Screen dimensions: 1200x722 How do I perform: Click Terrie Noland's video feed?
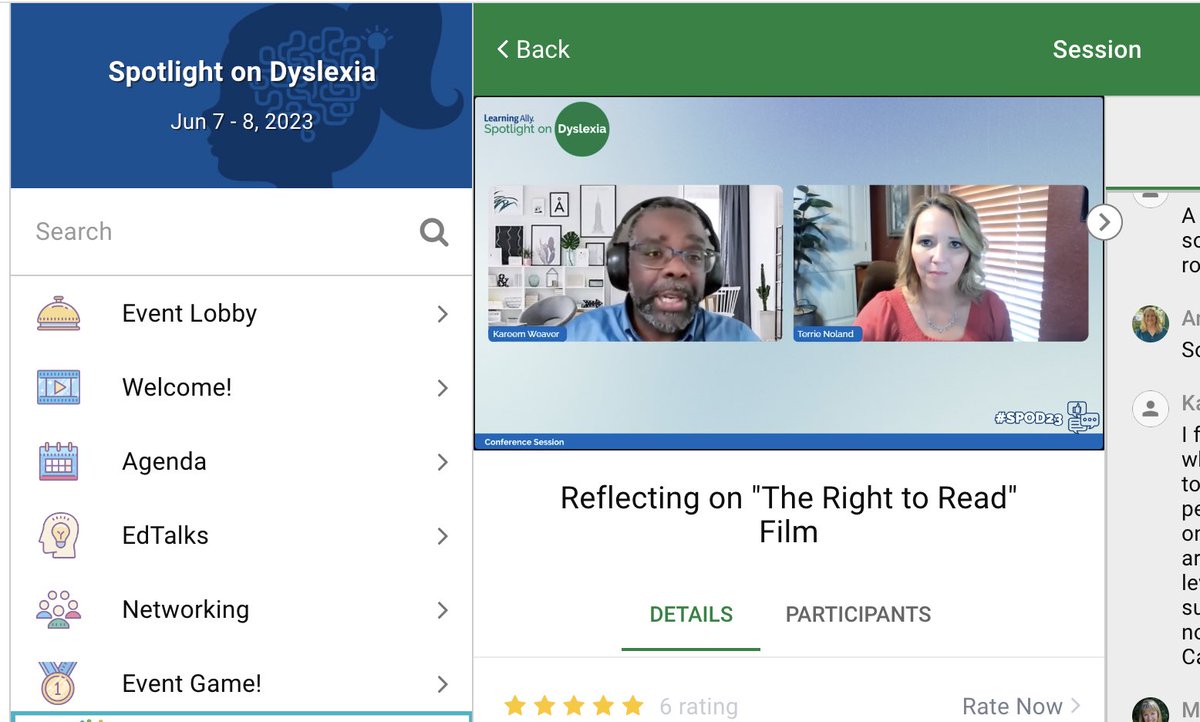tap(941, 263)
